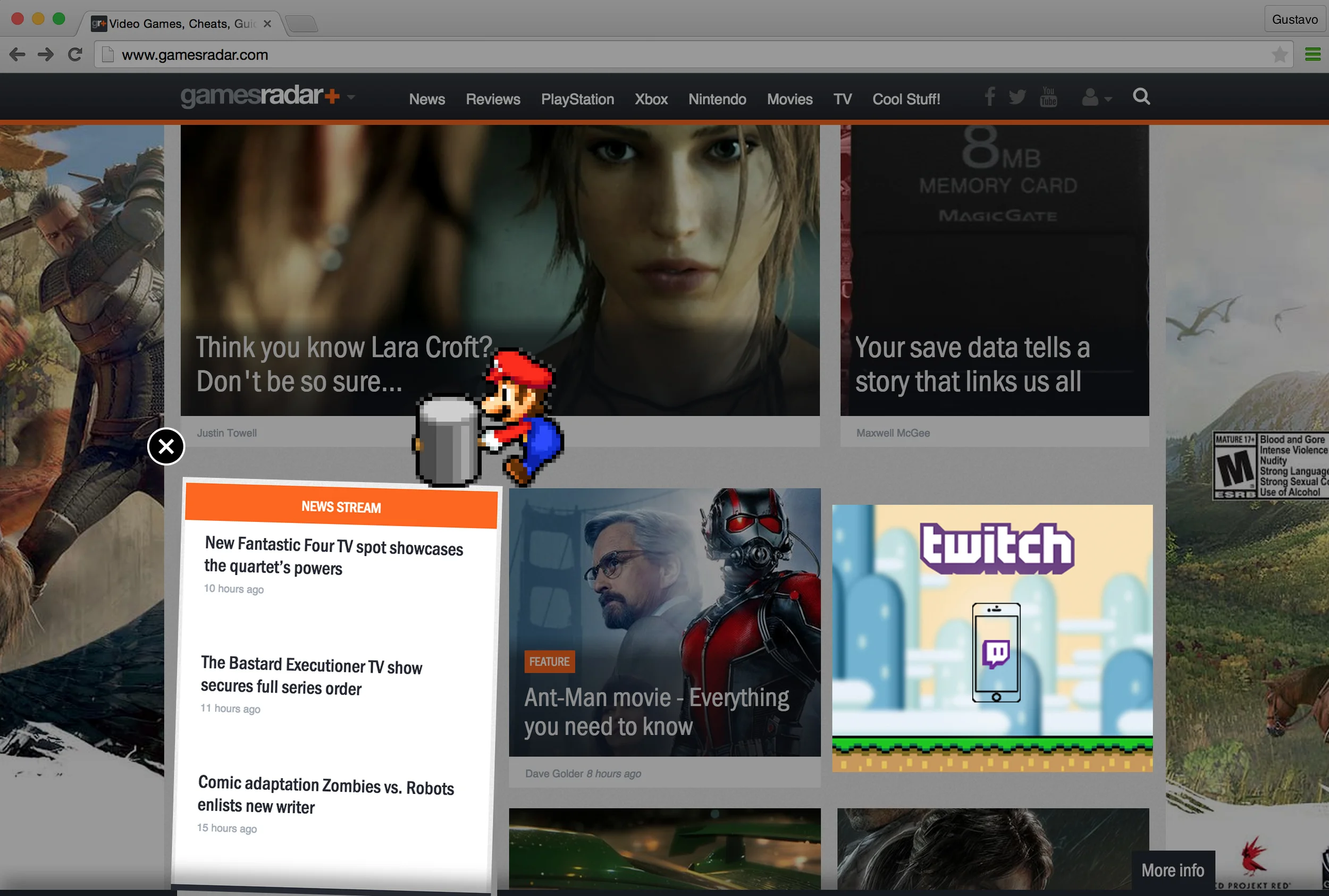Open the GamesRadar YouTube icon
Image resolution: width=1329 pixels, height=896 pixels.
(x=1048, y=97)
